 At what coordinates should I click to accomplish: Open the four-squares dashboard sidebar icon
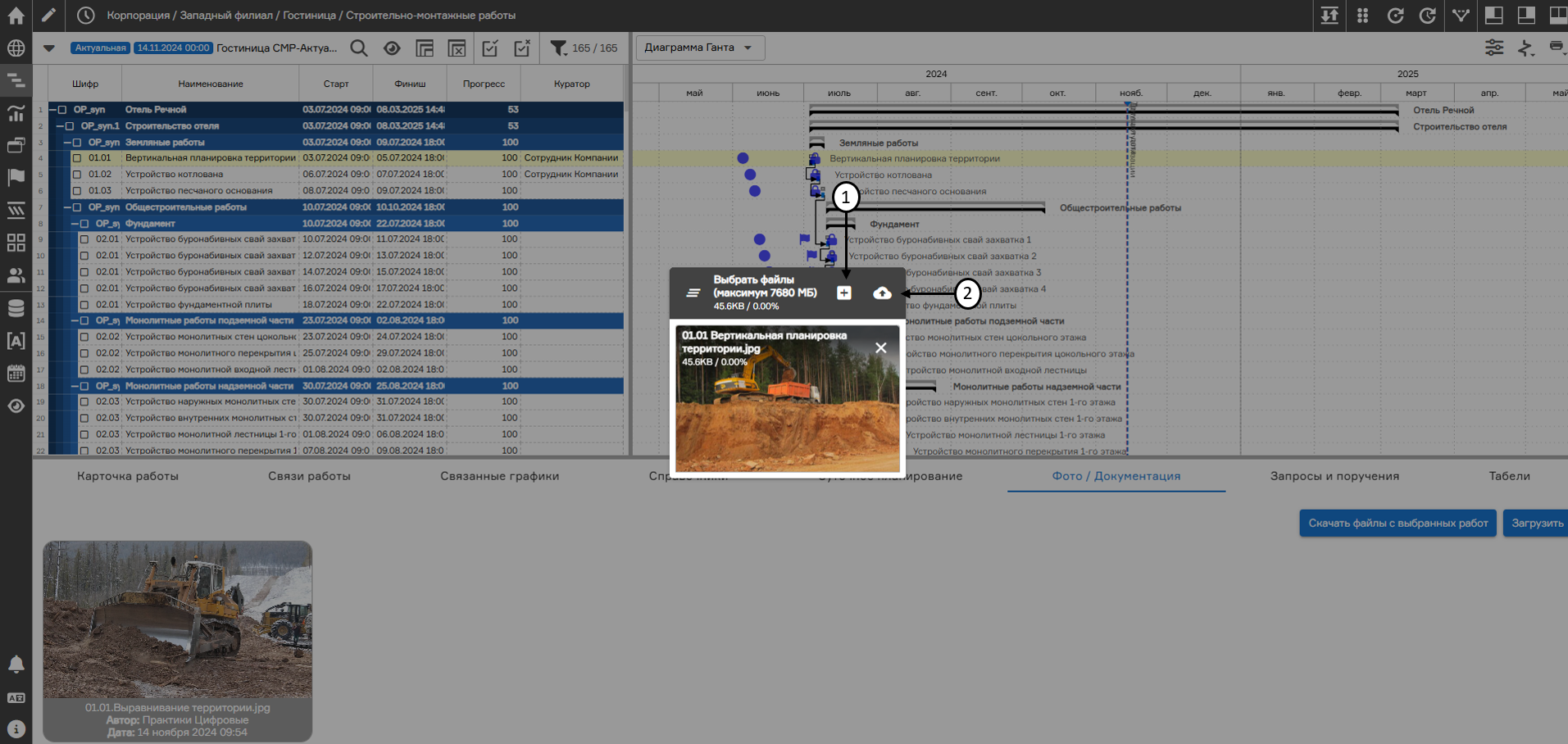(x=16, y=243)
